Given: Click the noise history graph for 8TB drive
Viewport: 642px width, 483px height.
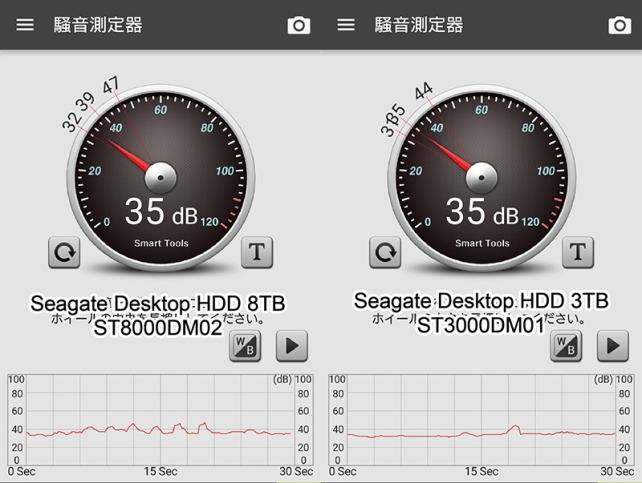Looking at the screenshot, I should point(160,419).
